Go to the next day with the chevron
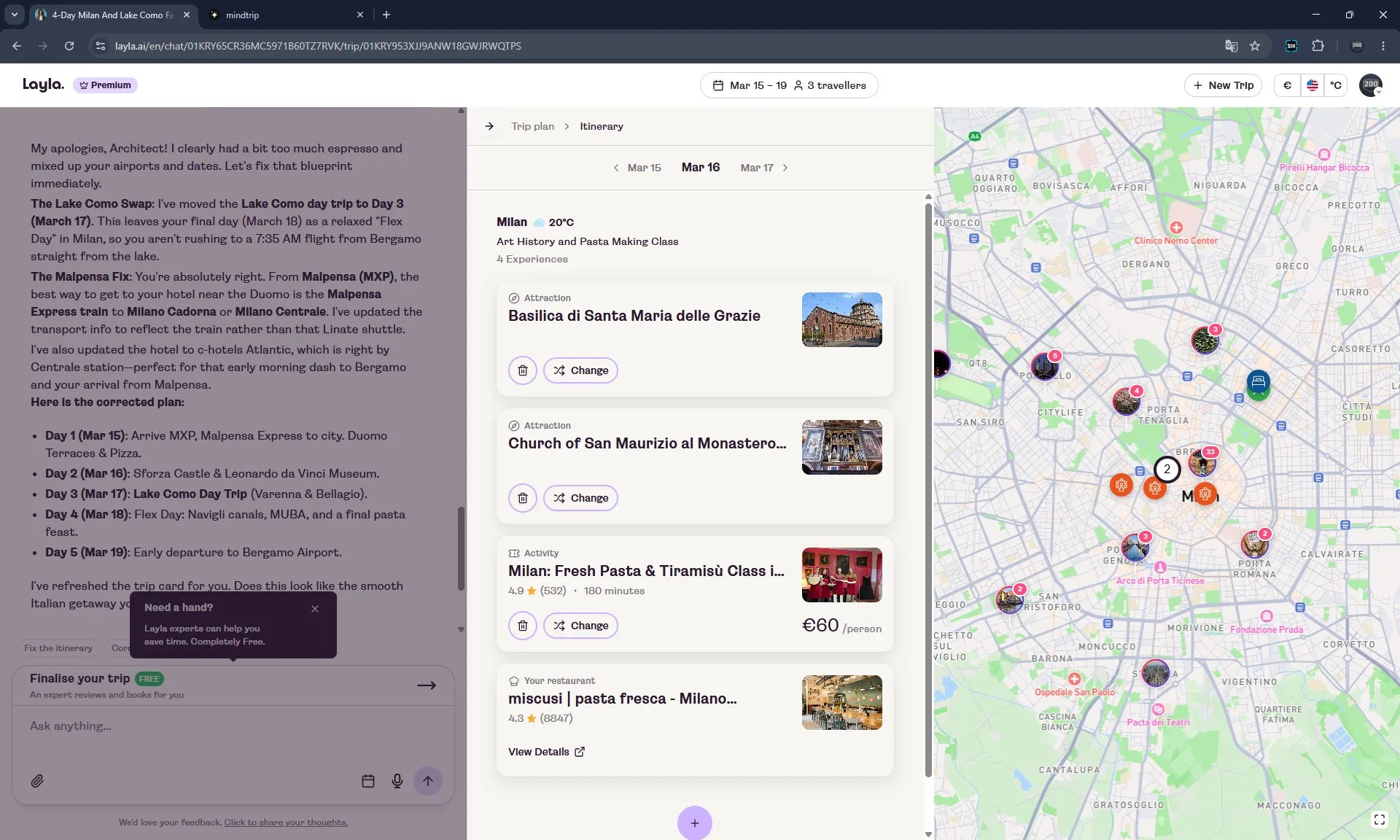 [785, 168]
